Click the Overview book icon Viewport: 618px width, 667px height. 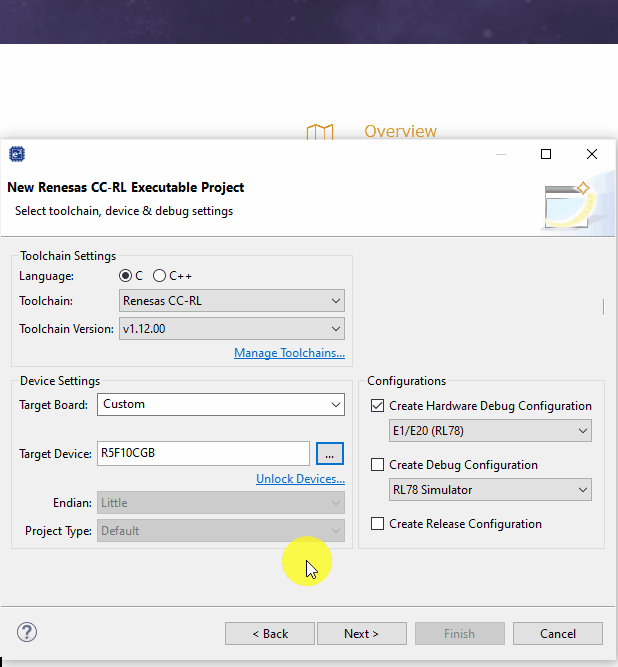319,132
